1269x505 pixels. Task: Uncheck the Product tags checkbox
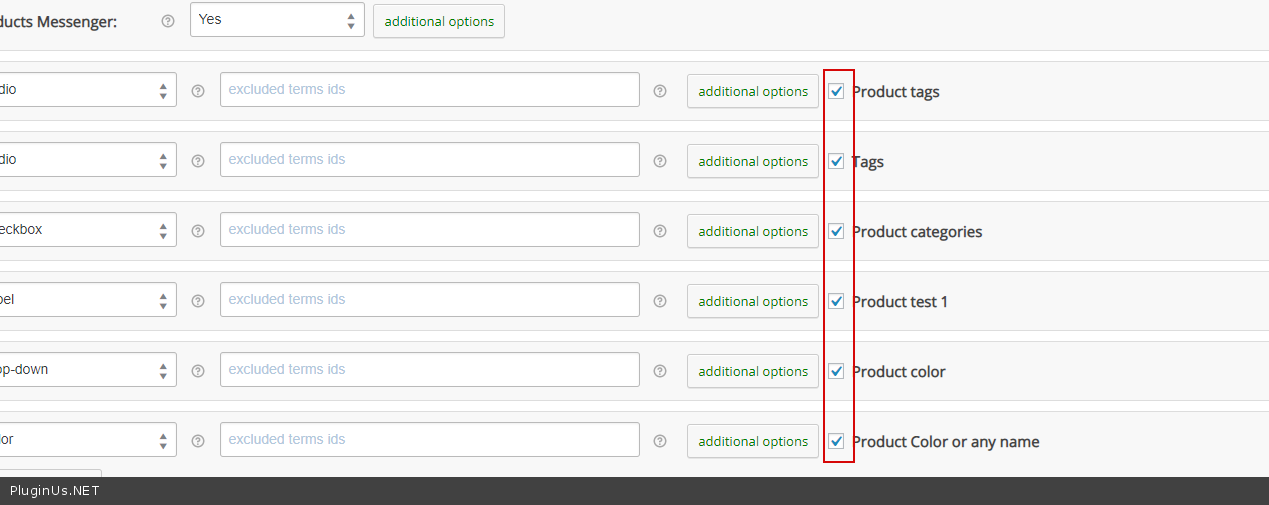837,91
